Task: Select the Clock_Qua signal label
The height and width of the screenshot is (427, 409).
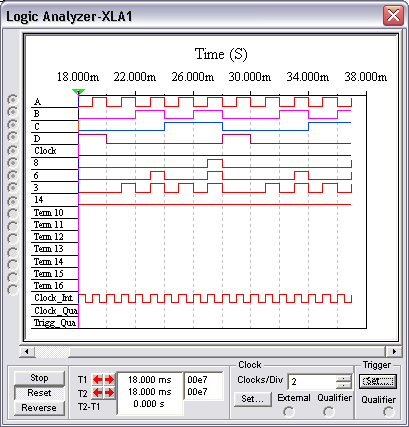Action: click(56, 311)
